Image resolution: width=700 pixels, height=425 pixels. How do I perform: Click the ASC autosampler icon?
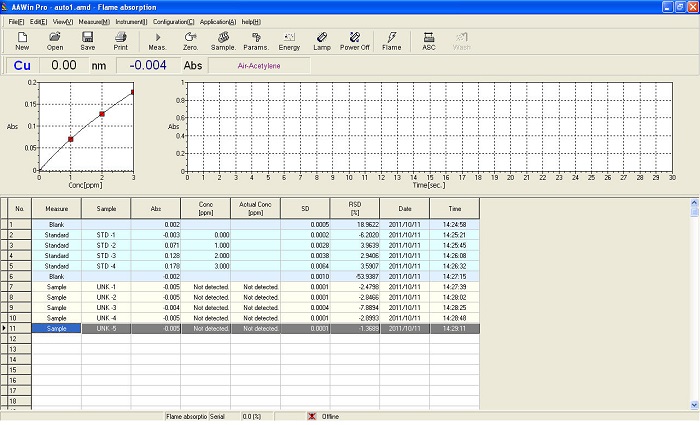[x=429, y=41]
